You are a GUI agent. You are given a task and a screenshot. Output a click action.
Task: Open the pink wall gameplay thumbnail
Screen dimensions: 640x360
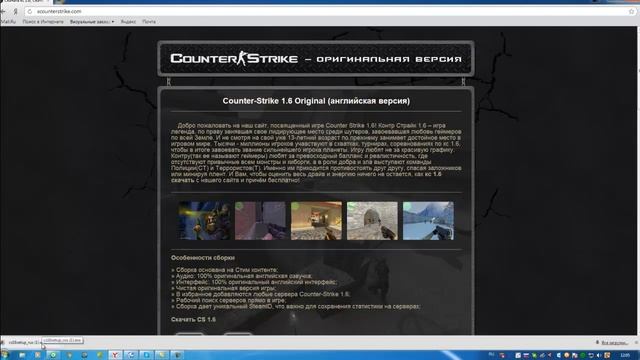pos(260,220)
